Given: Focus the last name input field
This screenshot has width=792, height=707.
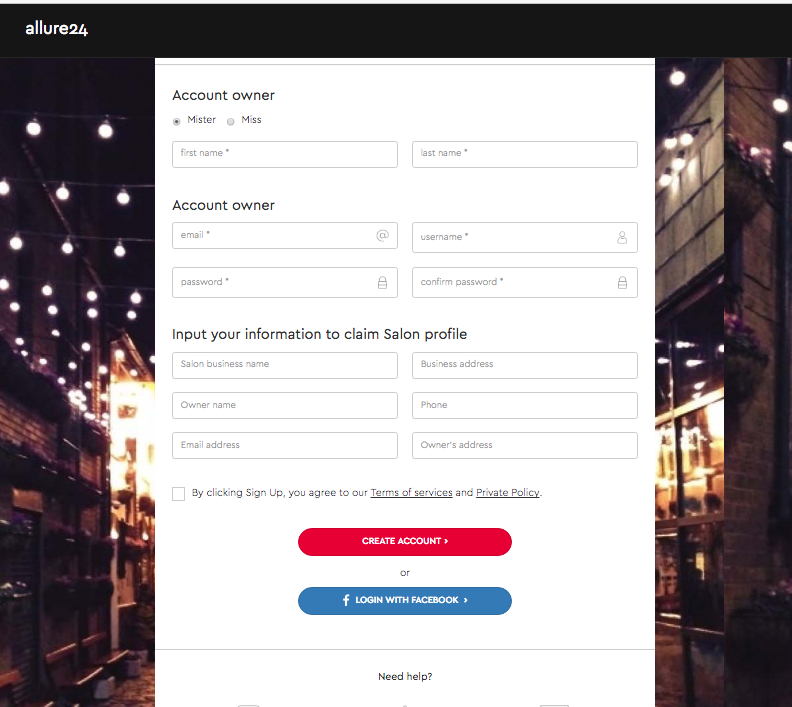Looking at the screenshot, I should tap(524, 154).
